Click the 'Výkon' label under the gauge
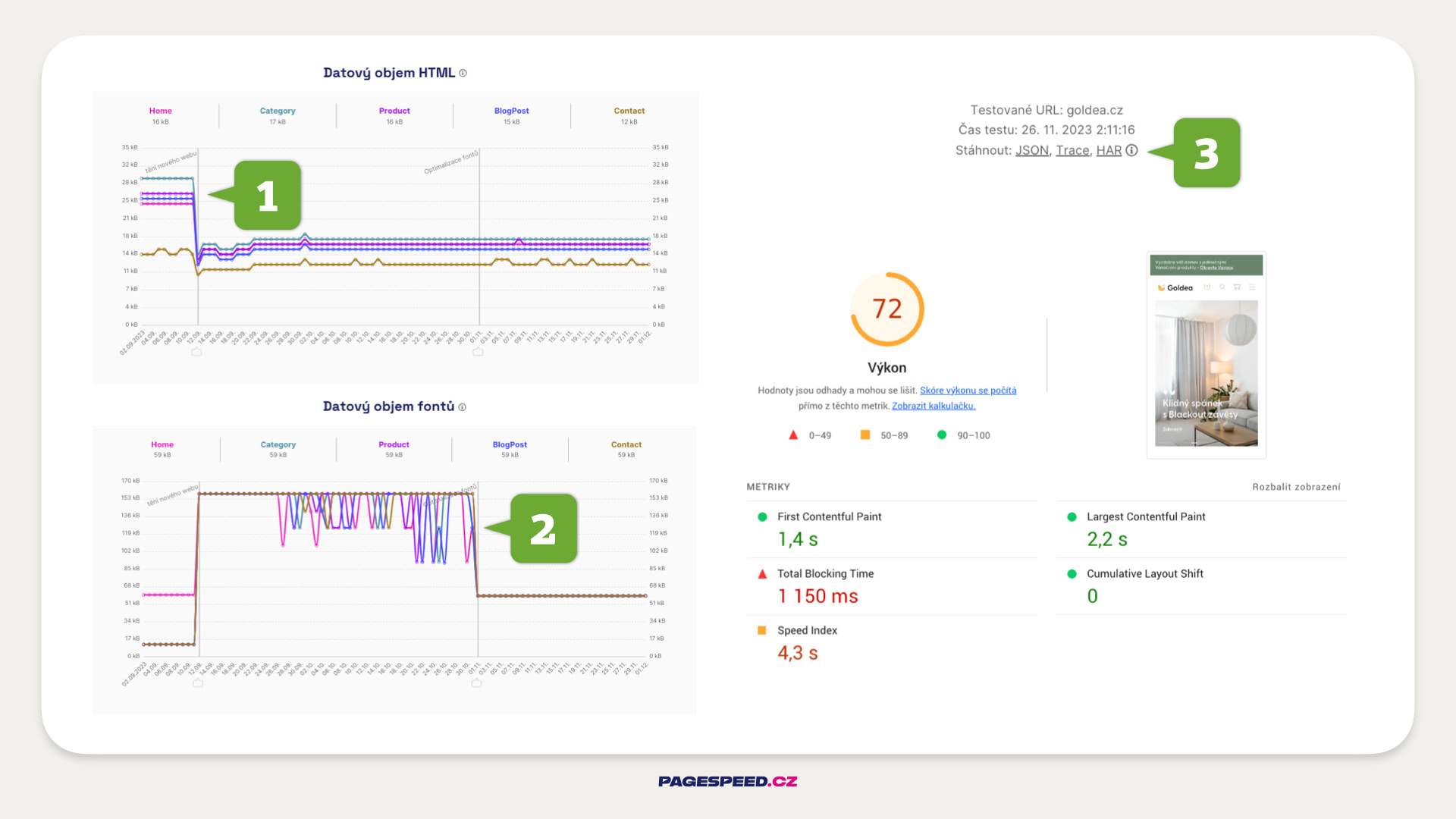Viewport: 1456px width, 819px height. tap(886, 368)
